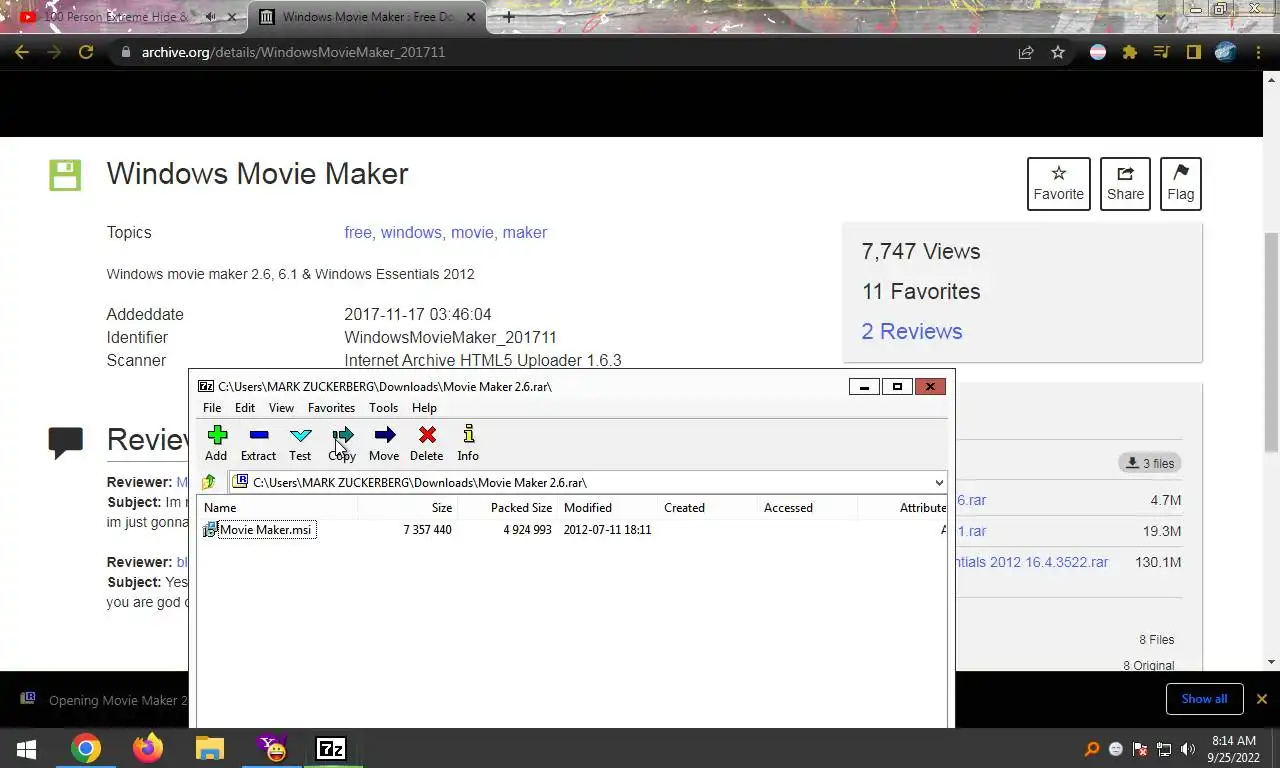Click the 7-Zip taskbar icon
Viewport: 1280px width, 768px height.
[331, 748]
